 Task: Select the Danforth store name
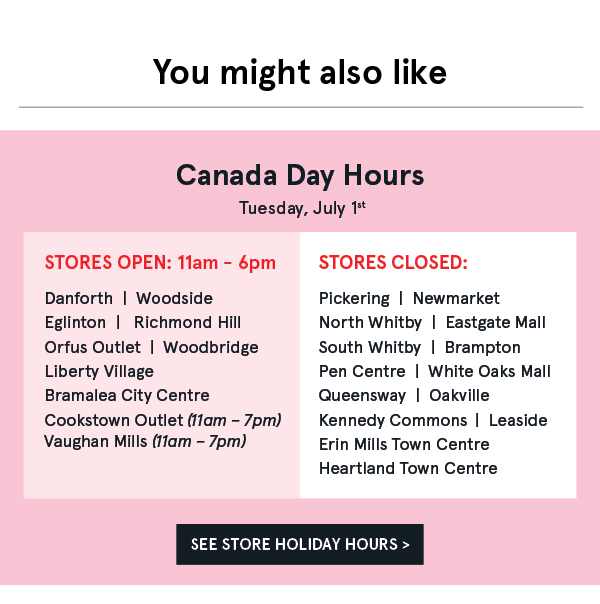(78, 298)
